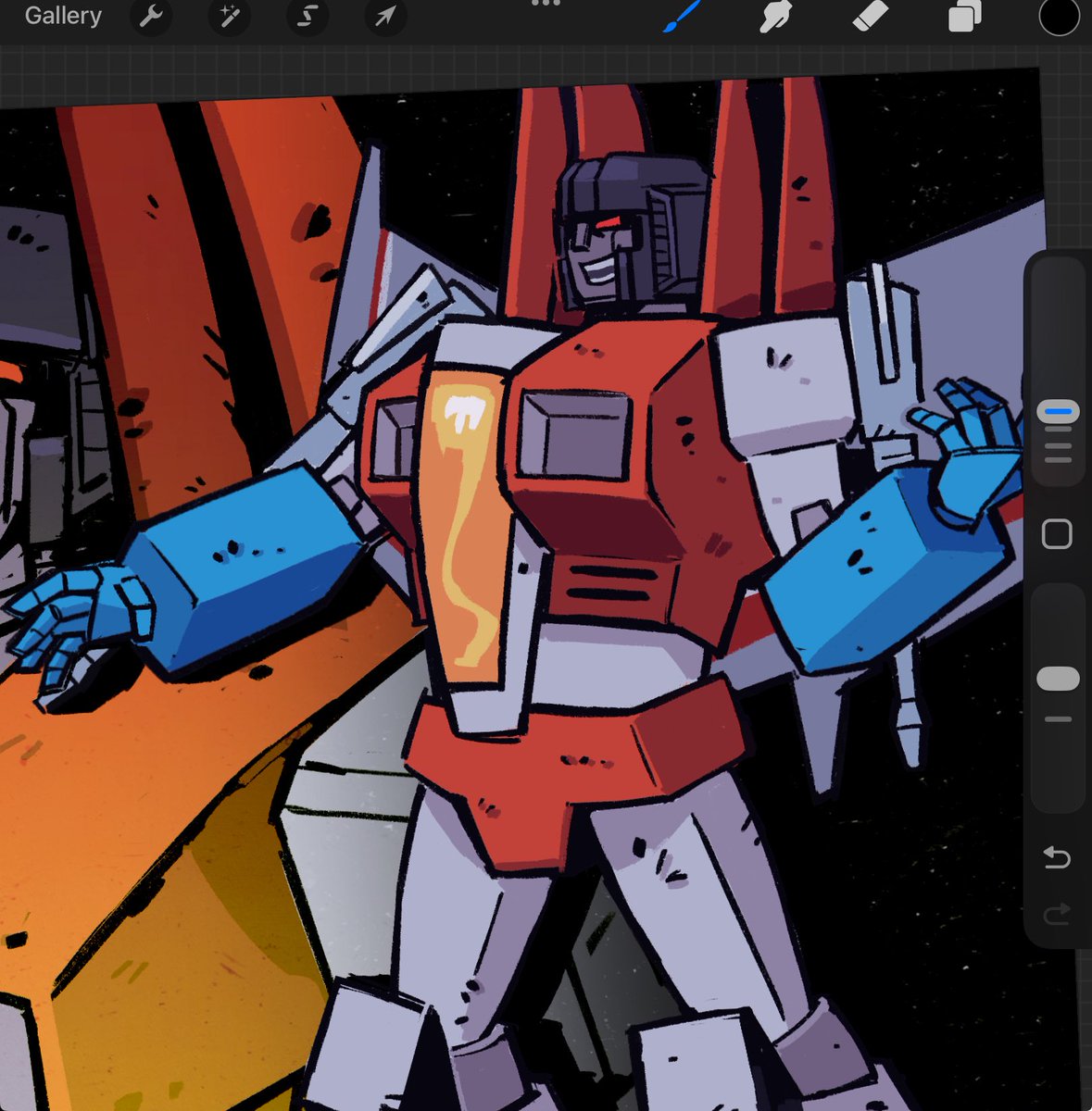This screenshot has height=1111, width=1092.
Task: Click the brush size slider handle
Action: 1058,411
